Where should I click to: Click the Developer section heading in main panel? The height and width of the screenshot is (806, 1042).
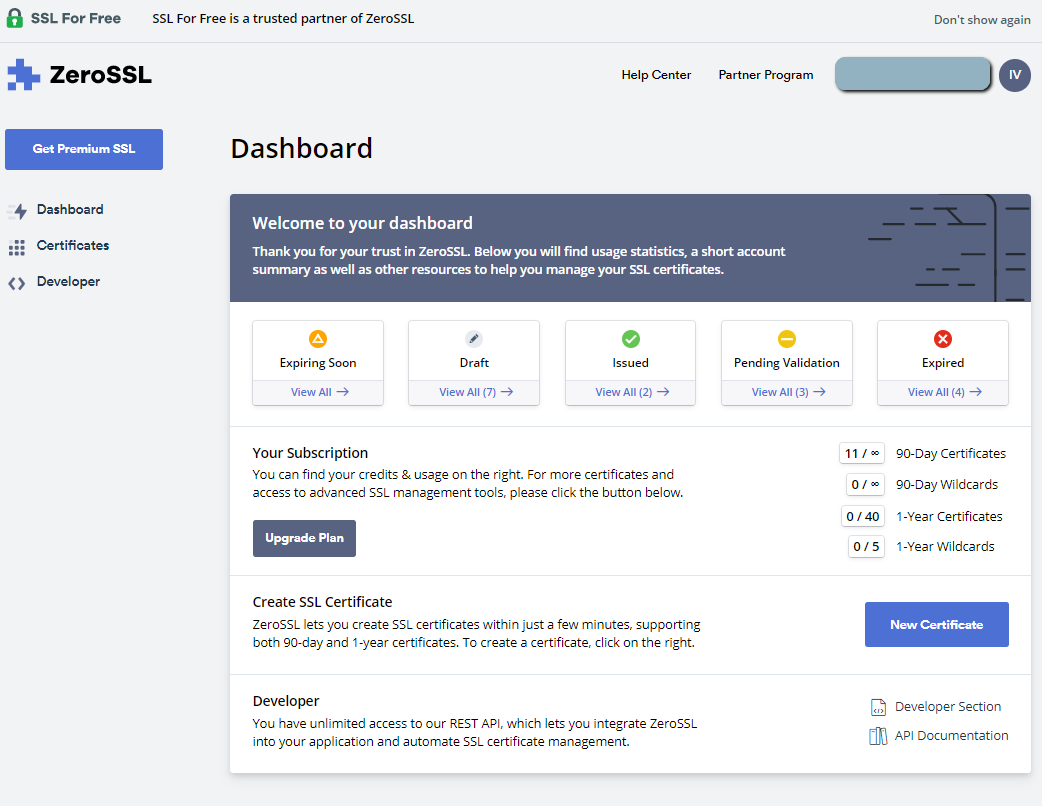click(x=286, y=701)
